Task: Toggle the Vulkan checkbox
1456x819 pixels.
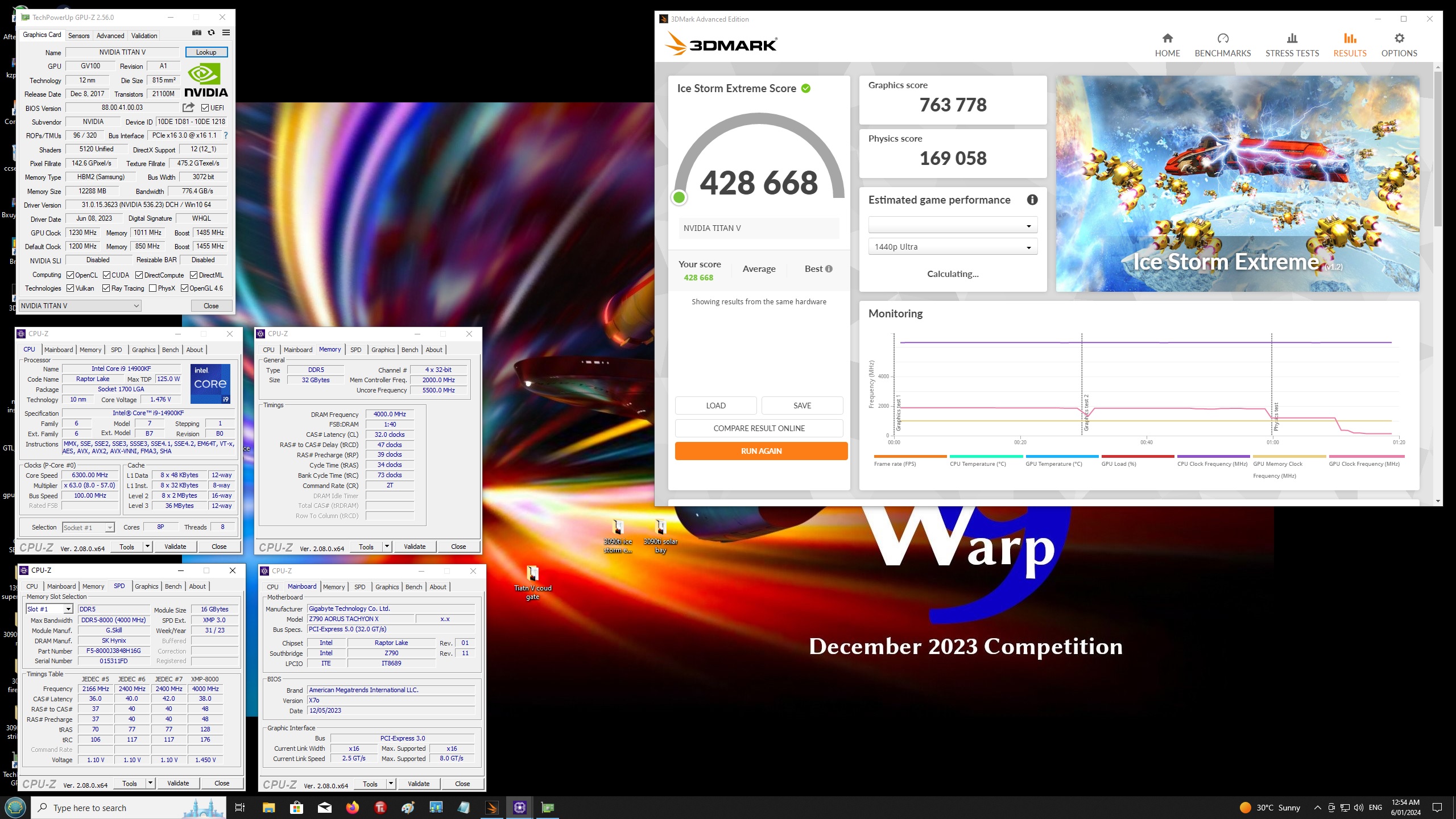Action: (71, 288)
